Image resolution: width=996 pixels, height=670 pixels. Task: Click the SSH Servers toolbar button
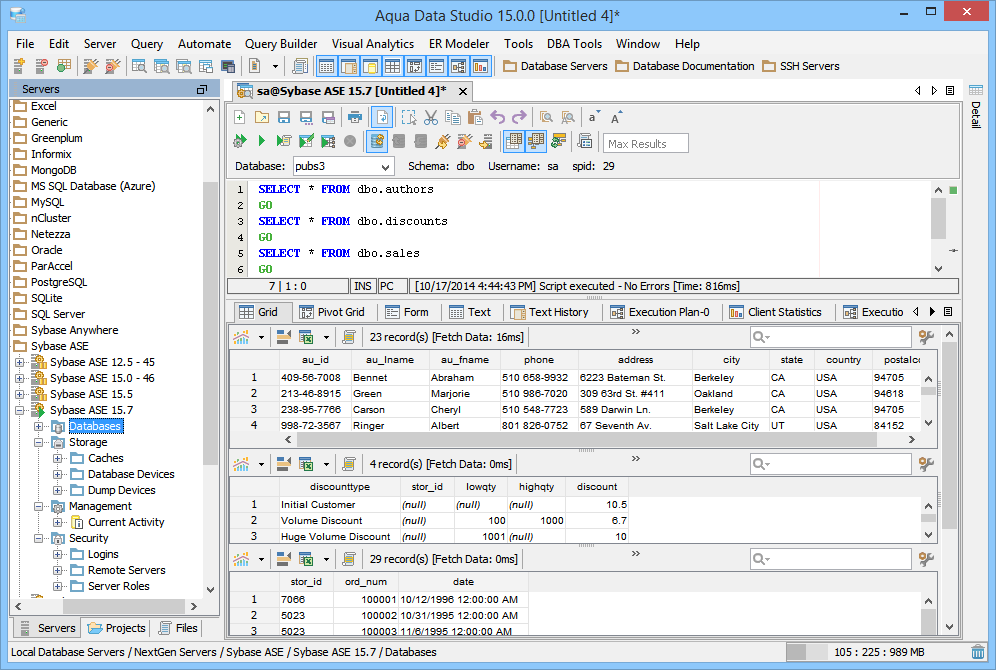pos(800,66)
